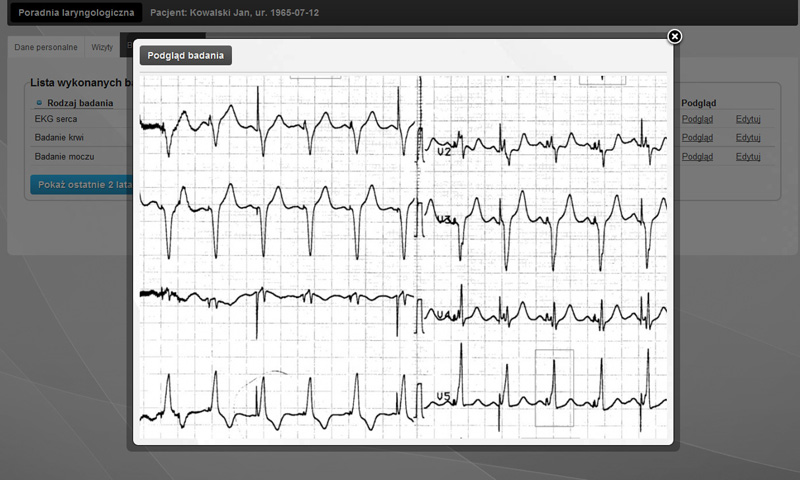The height and width of the screenshot is (480, 800).
Task: Click the EKG scan image preview
Action: point(403,257)
